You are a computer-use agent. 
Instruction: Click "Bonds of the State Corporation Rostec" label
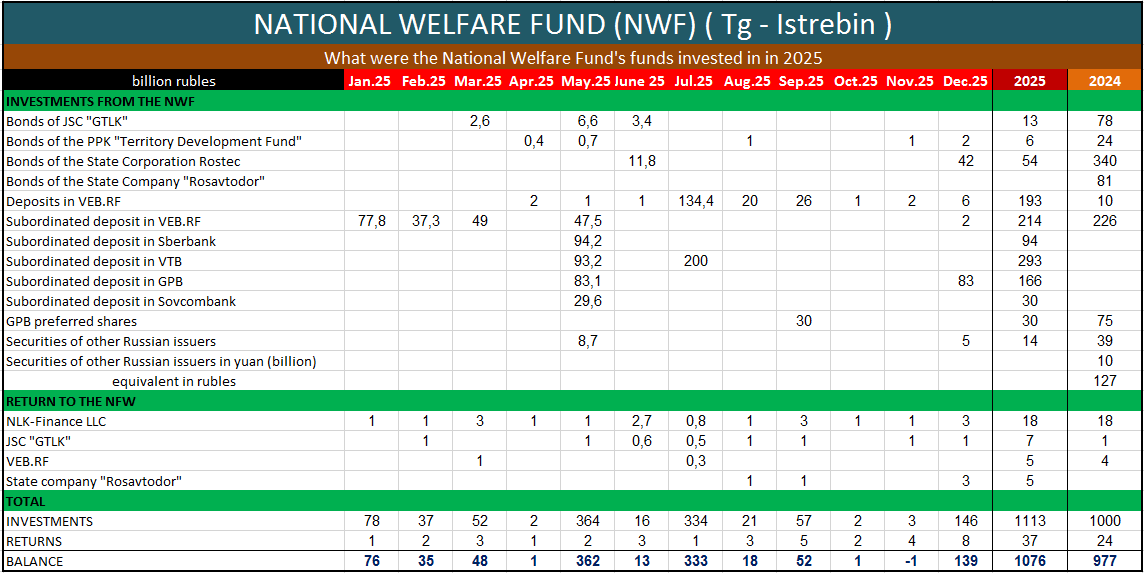pos(123,161)
